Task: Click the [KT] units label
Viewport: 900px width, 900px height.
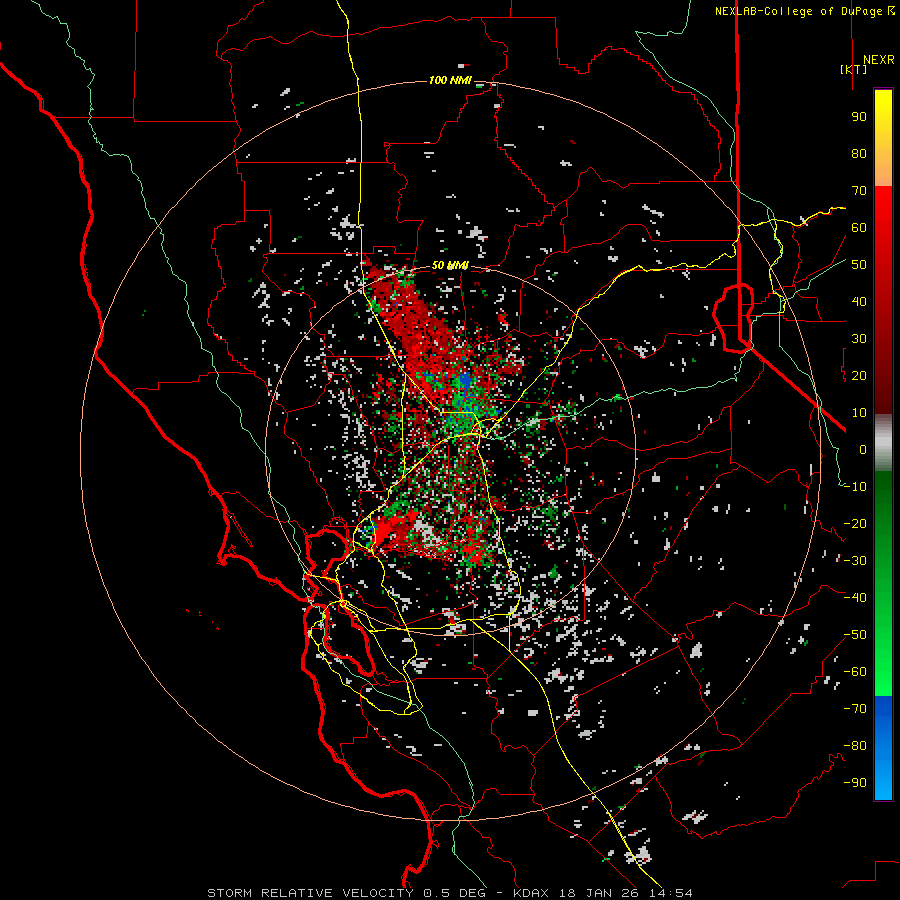Action: pyautogui.click(x=853, y=69)
